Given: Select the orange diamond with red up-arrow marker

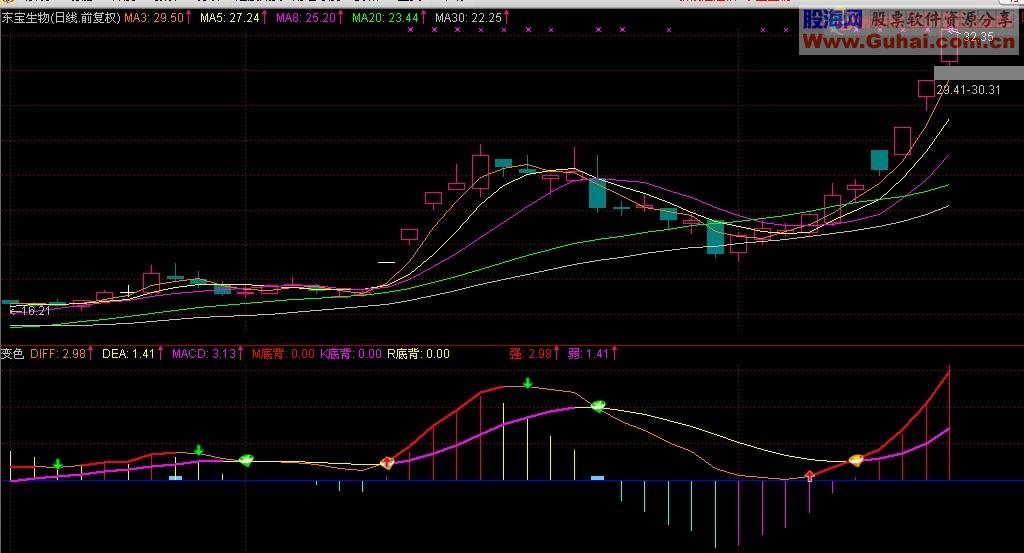Looking at the screenshot, I should tap(387, 463).
